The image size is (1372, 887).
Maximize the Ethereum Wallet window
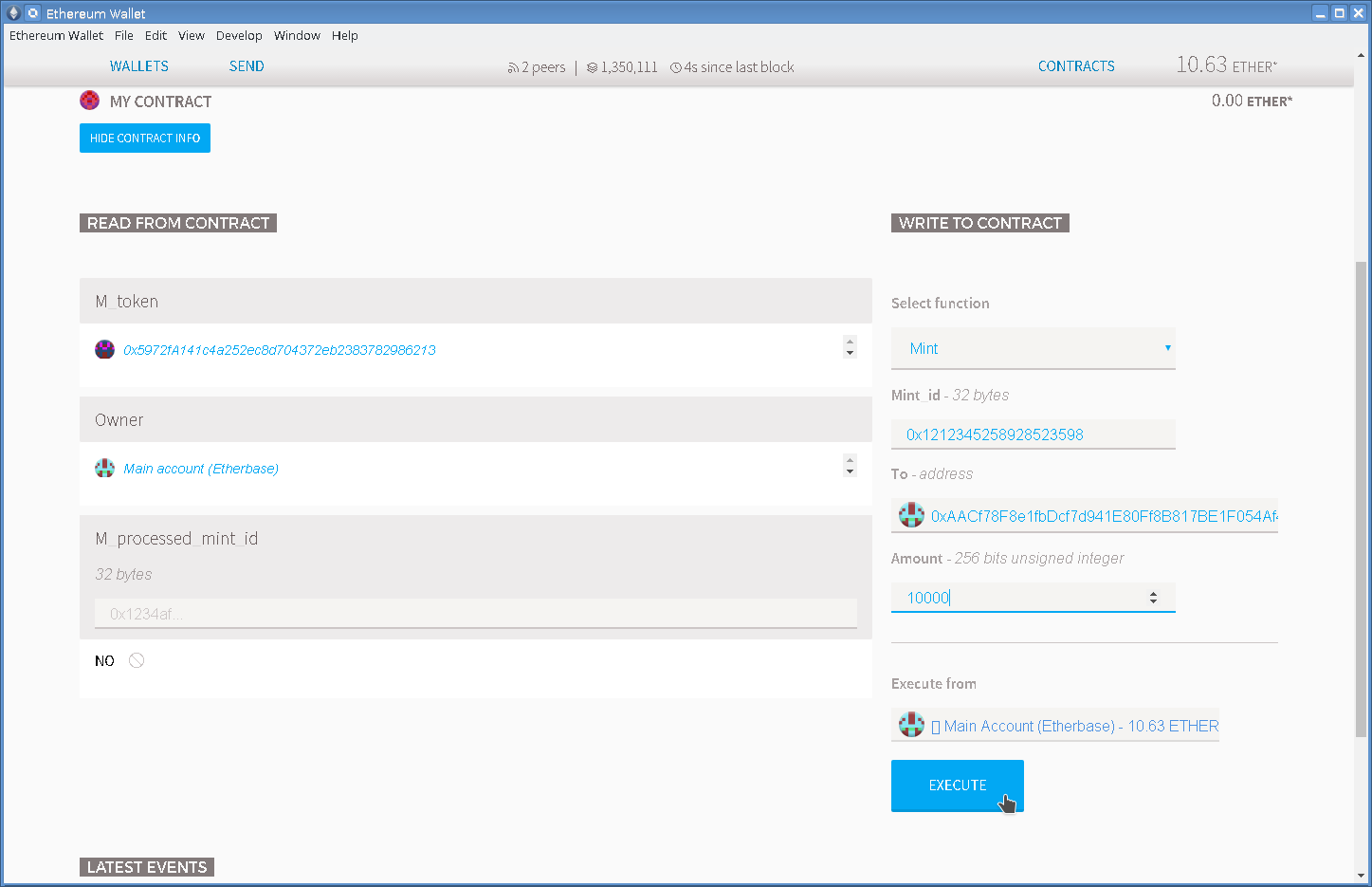[x=1339, y=13]
